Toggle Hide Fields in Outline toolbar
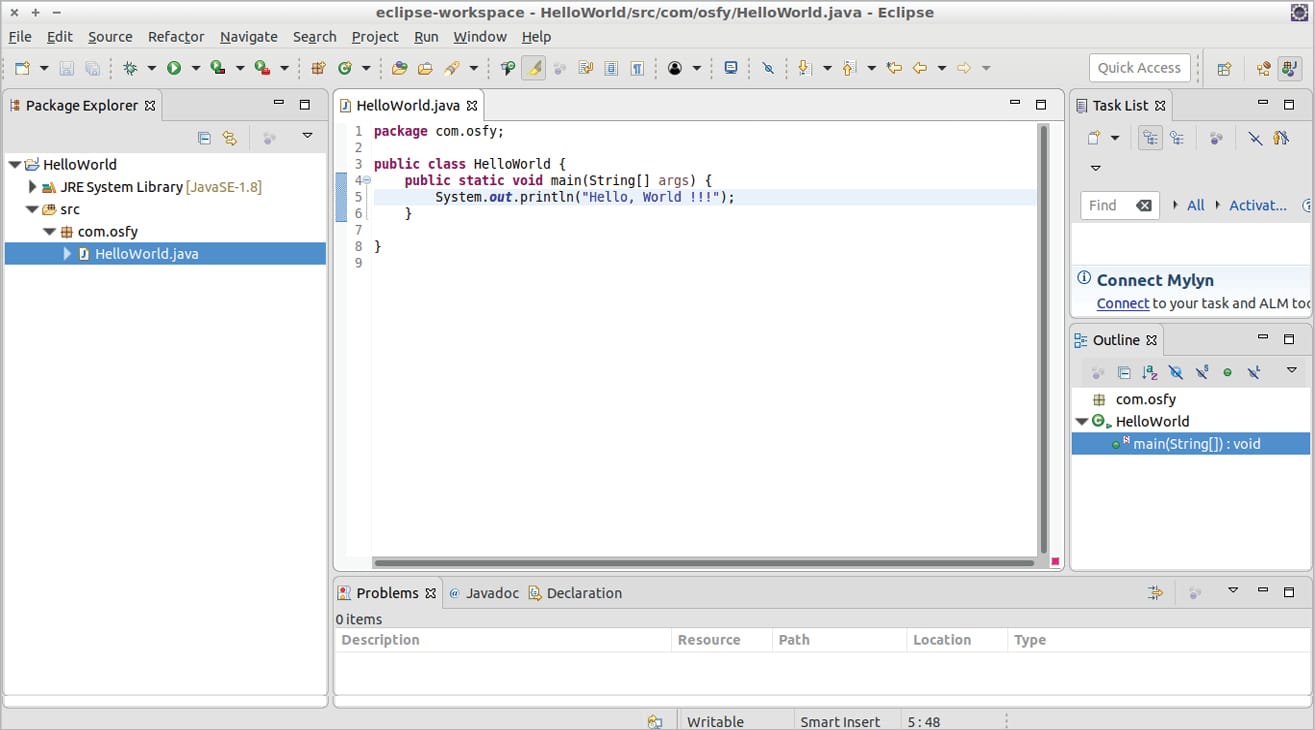The height and width of the screenshot is (730, 1315). tap(1175, 372)
